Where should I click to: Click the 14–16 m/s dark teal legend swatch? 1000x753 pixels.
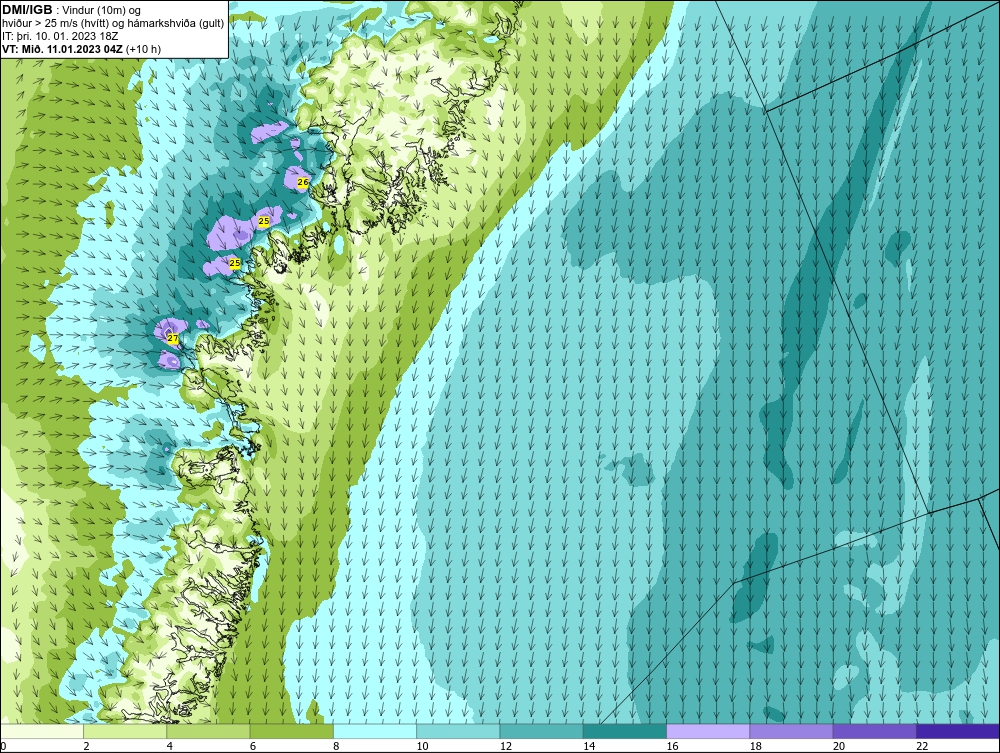point(624,731)
